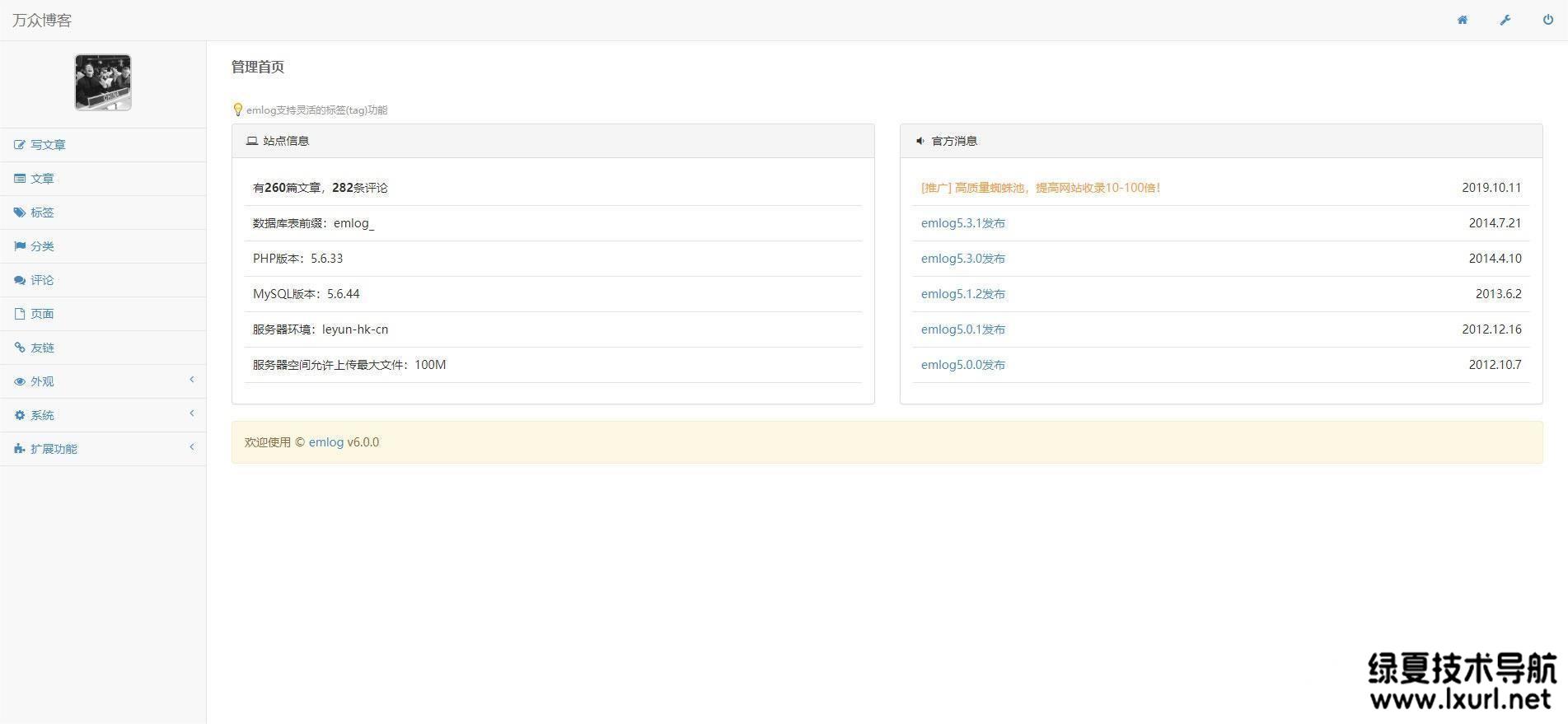Click the 友链 chain link icon
This screenshot has height=724, width=1568.
(20, 348)
